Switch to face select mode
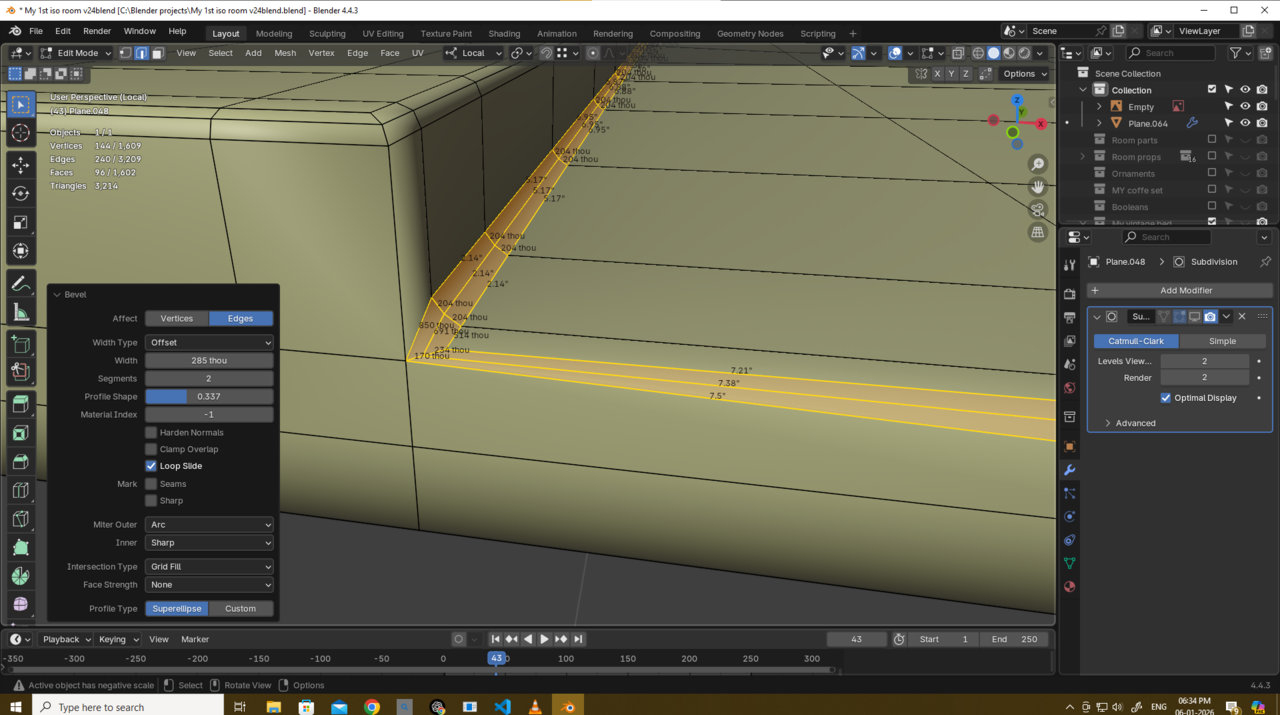 pyautogui.click(x=158, y=53)
